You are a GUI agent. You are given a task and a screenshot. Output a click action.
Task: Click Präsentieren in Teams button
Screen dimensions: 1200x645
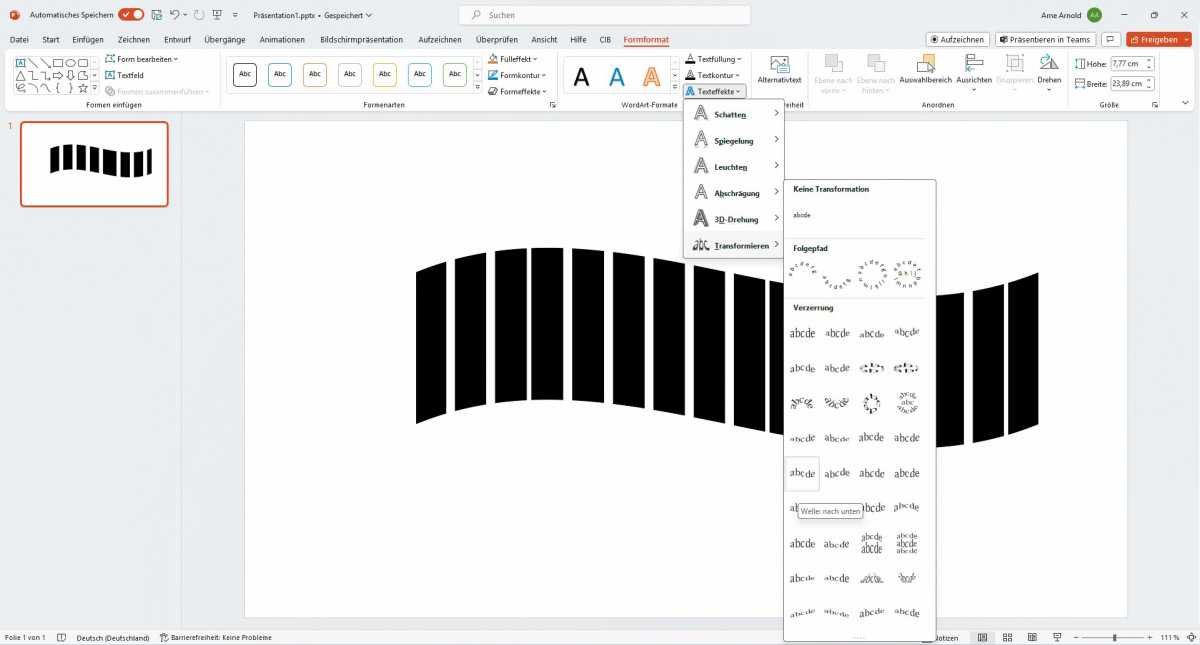(x=1045, y=39)
